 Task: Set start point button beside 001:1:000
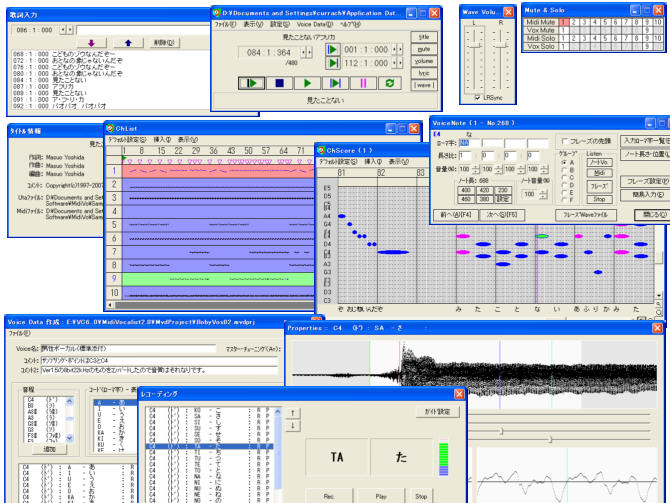click(332, 50)
